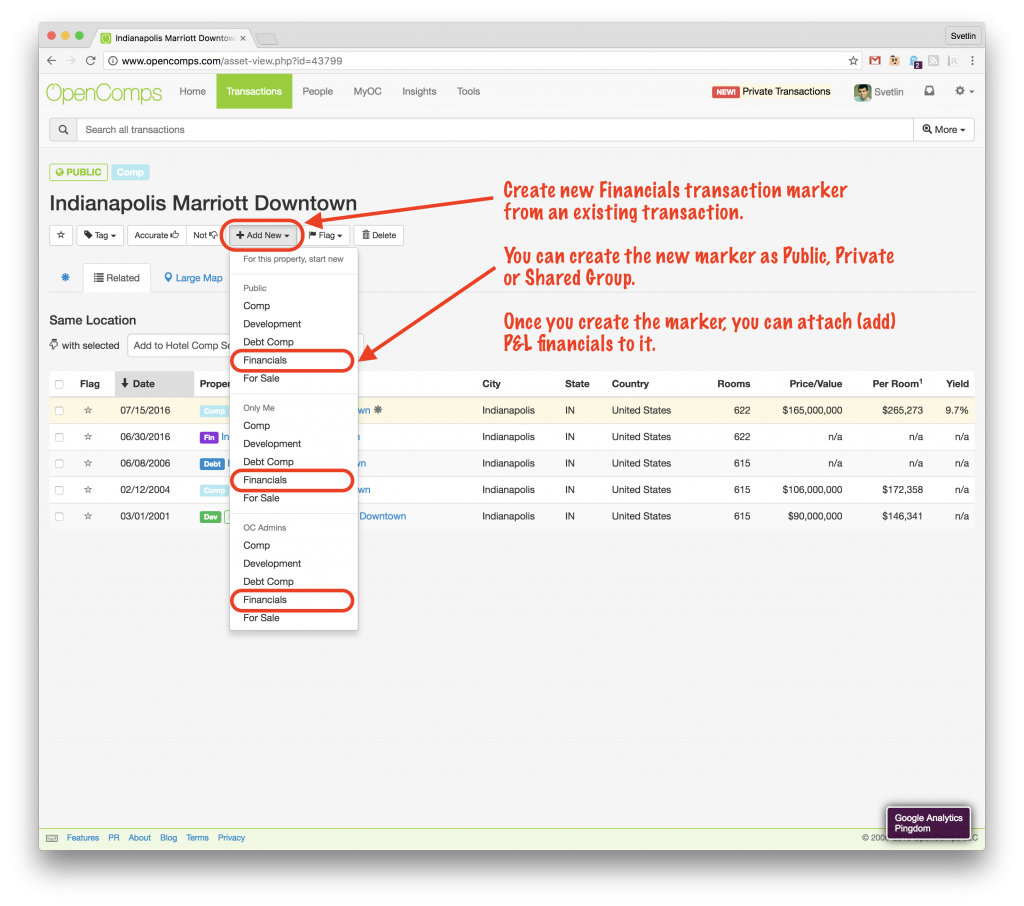The height and width of the screenshot is (906, 1024).
Task: Sort table by Date column
Action: point(154,384)
